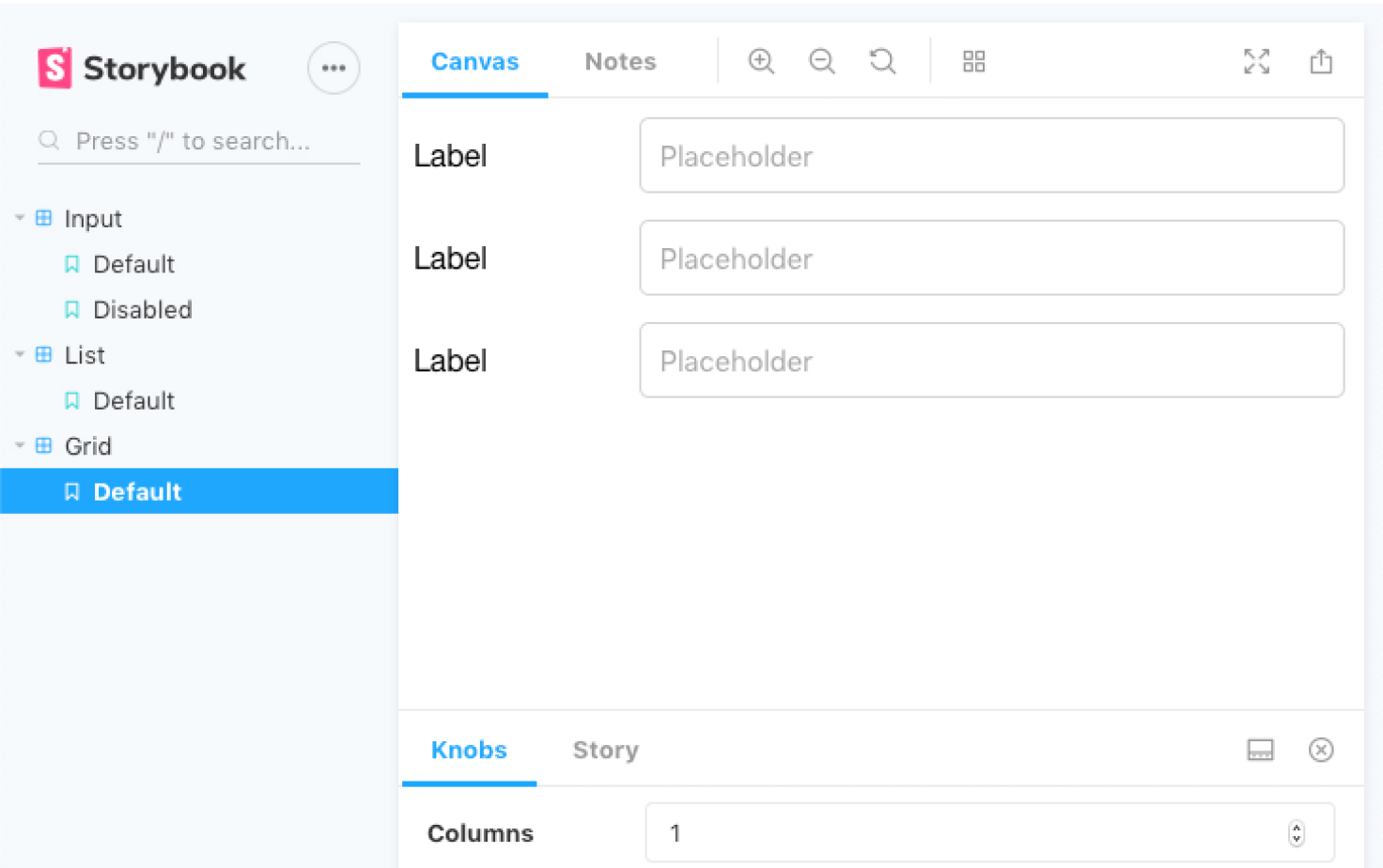This screenshot has height=868, width=1383.
Task: Toggle the background grid icon
Action: pyautogui.click(x=973, y=62)
